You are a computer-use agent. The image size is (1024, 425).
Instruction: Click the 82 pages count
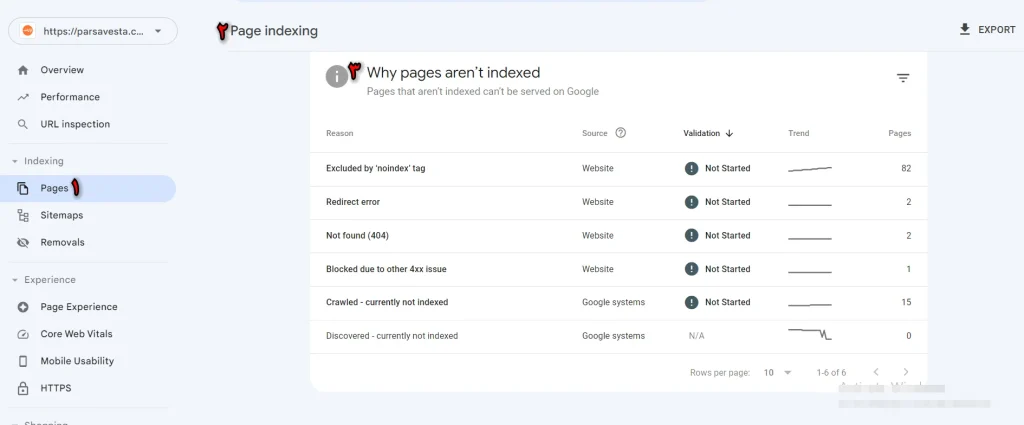(x=906, y=168)
